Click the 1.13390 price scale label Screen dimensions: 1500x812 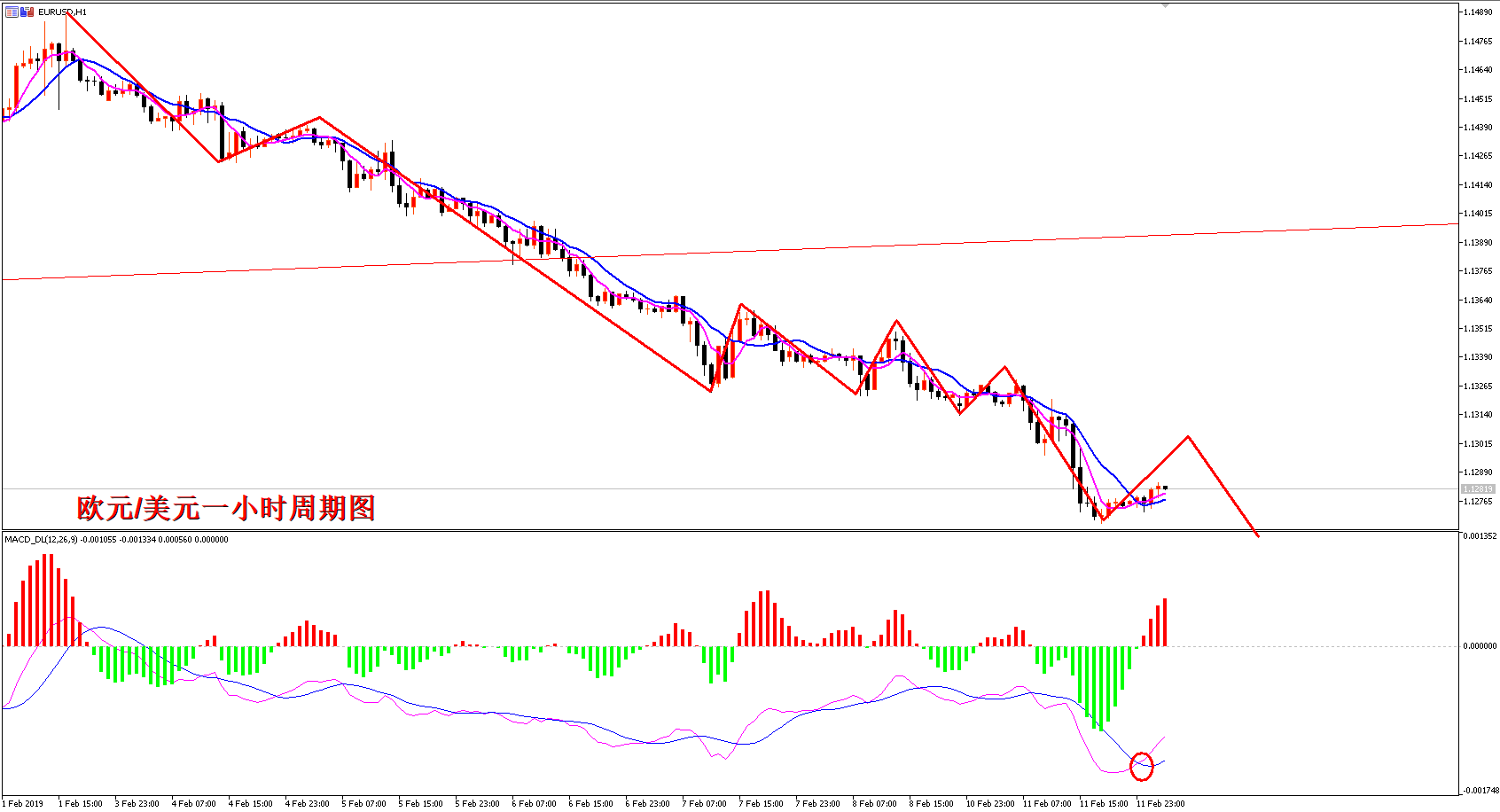(x=1477, y=357)
